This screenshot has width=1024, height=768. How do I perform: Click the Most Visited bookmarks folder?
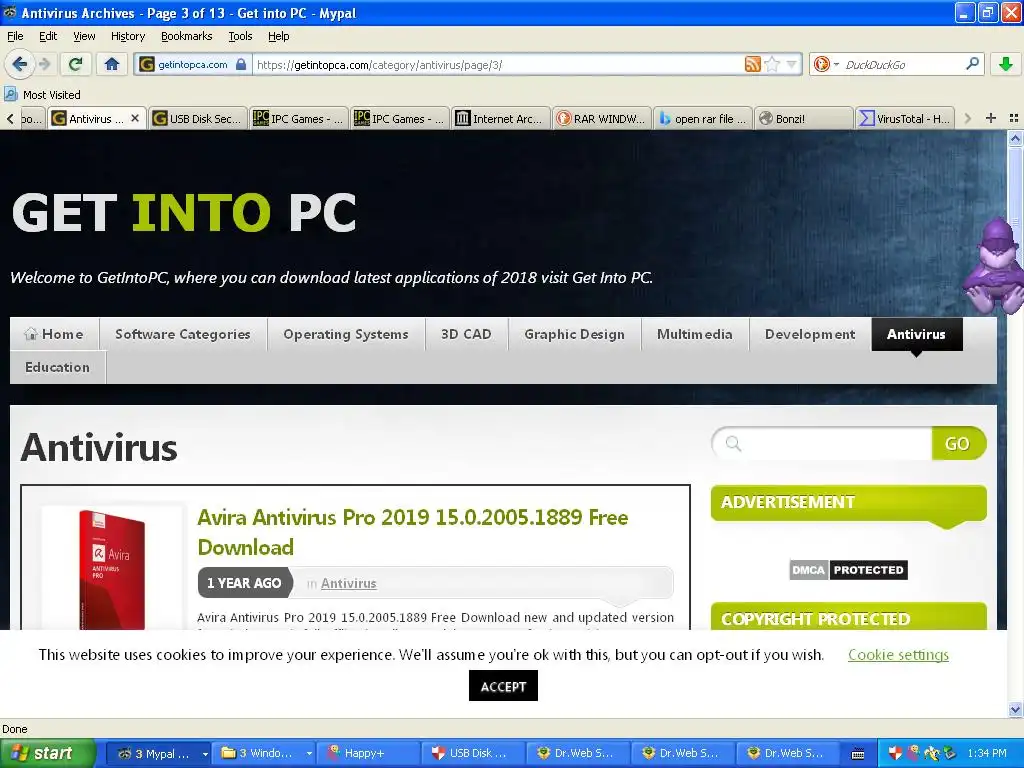(42, 95)
